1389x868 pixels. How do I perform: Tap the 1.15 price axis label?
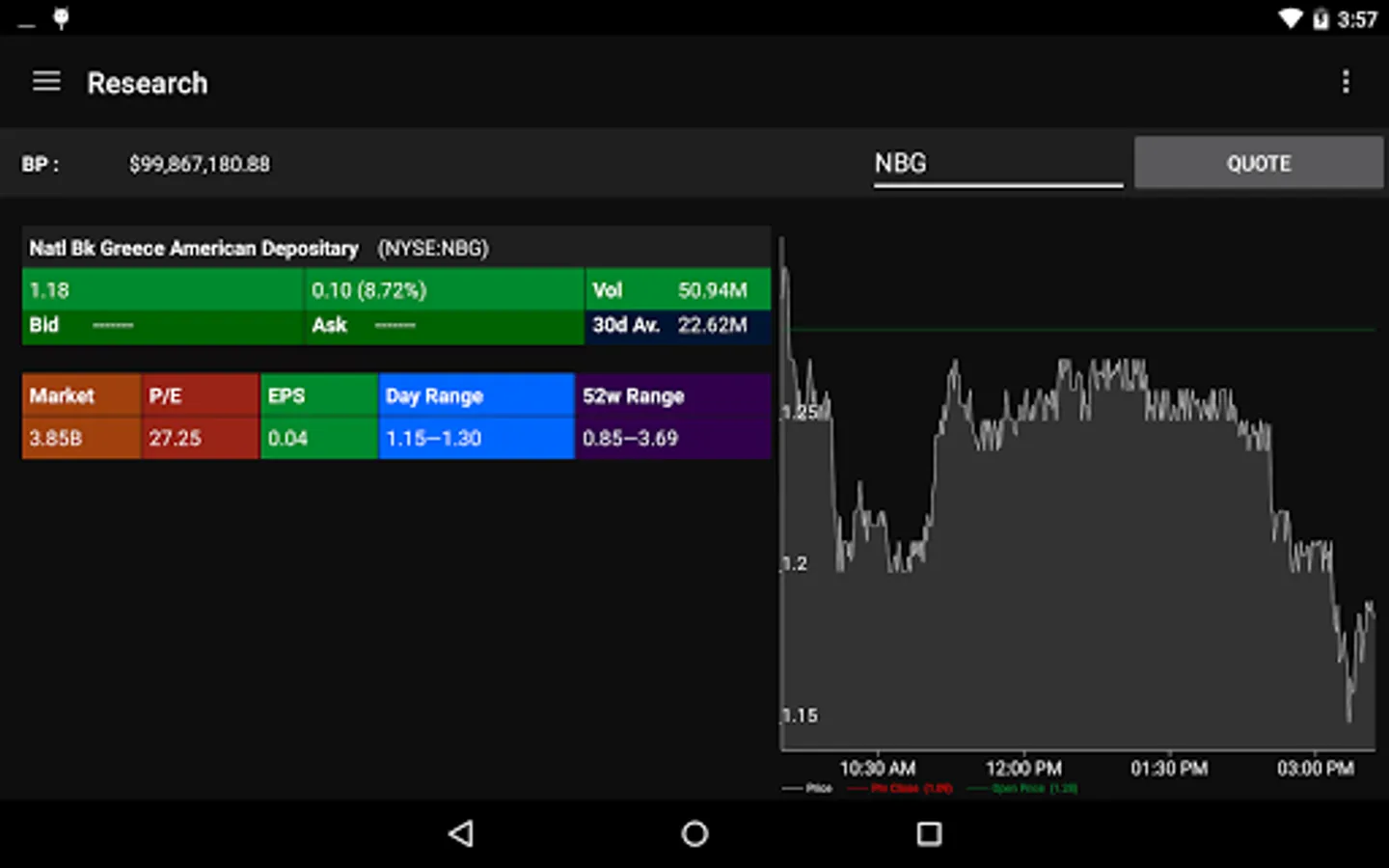tap(800, 716)
